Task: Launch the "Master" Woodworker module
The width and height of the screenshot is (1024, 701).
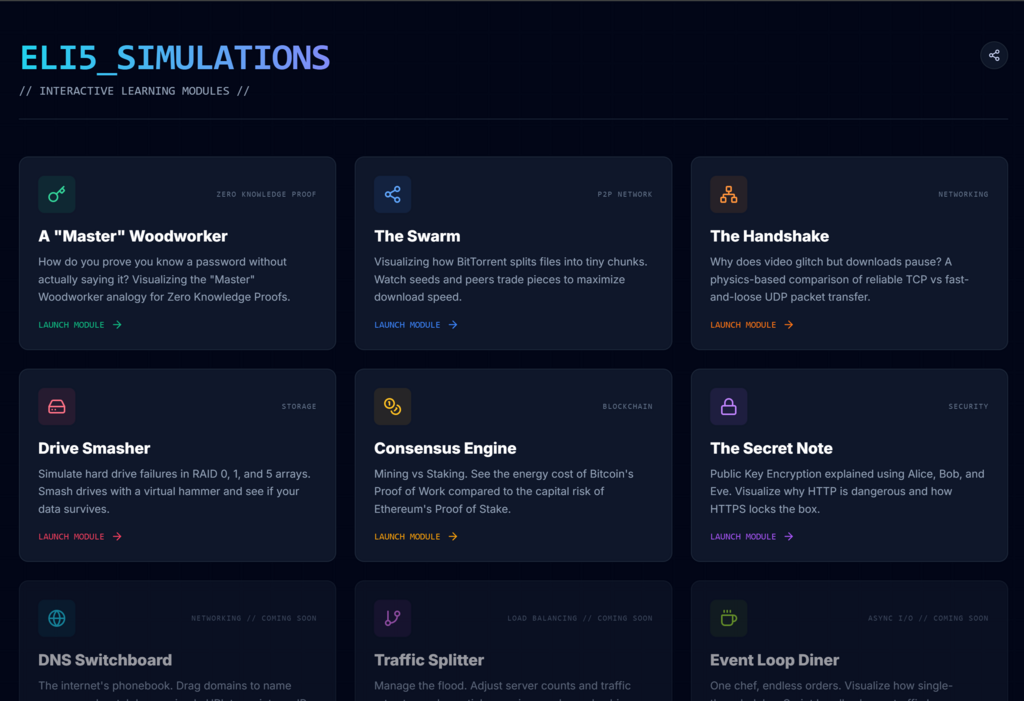Action: click(80, 325)
